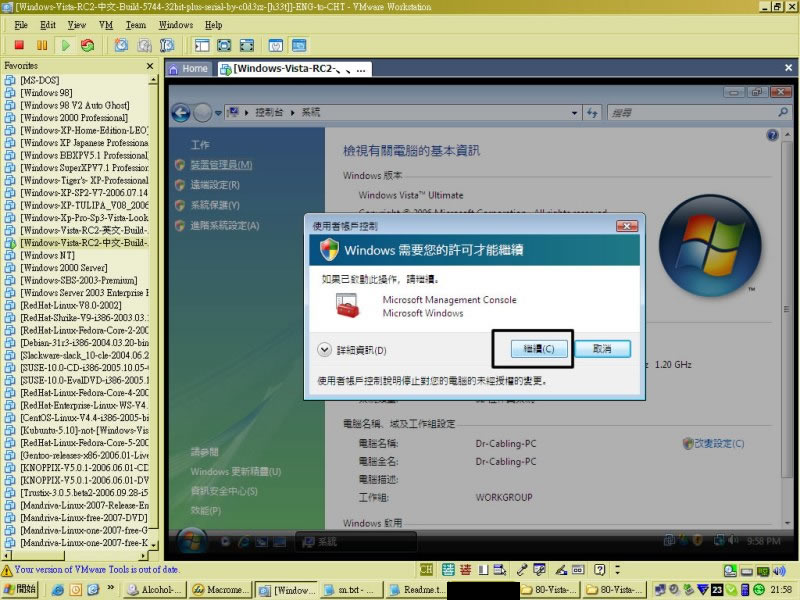Select [MS-DOS] in Favorites
The height and width of the screenshot is (600, 800).
(x=39, y=80)
